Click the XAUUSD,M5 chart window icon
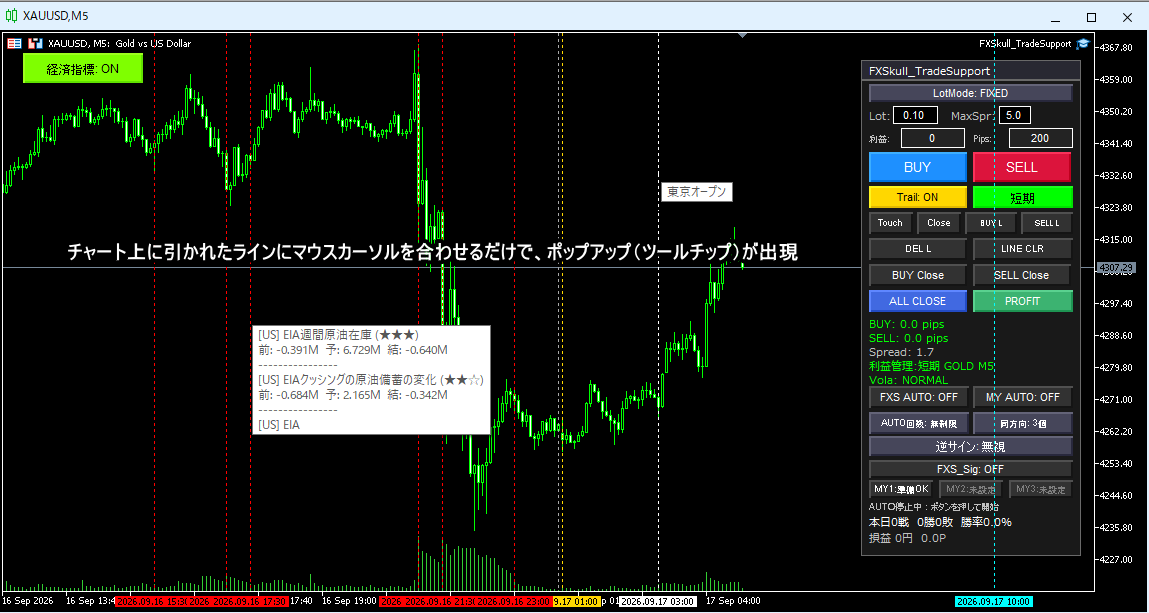 click(x=12, y=15)
